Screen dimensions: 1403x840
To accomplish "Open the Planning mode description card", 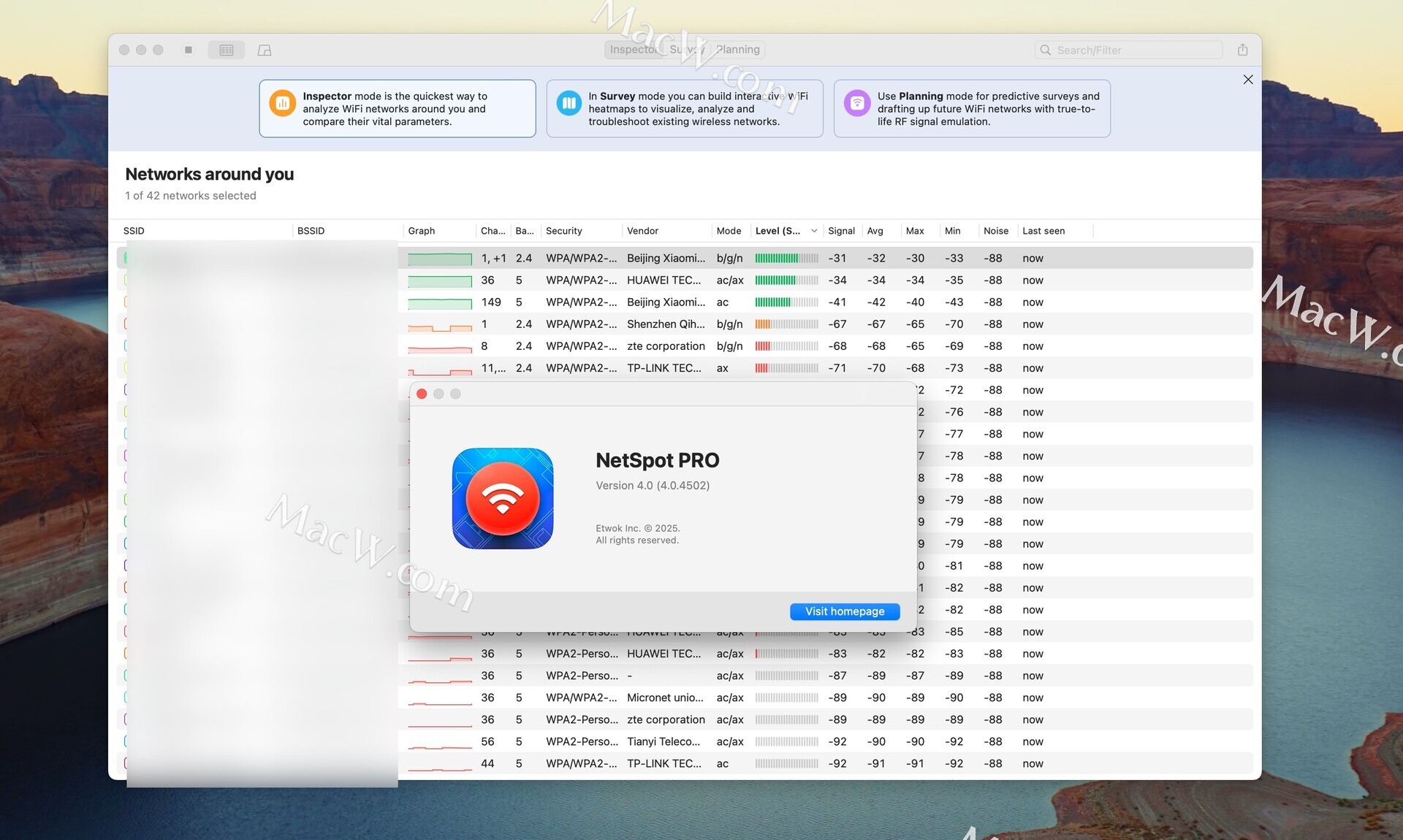I will 972,108.
